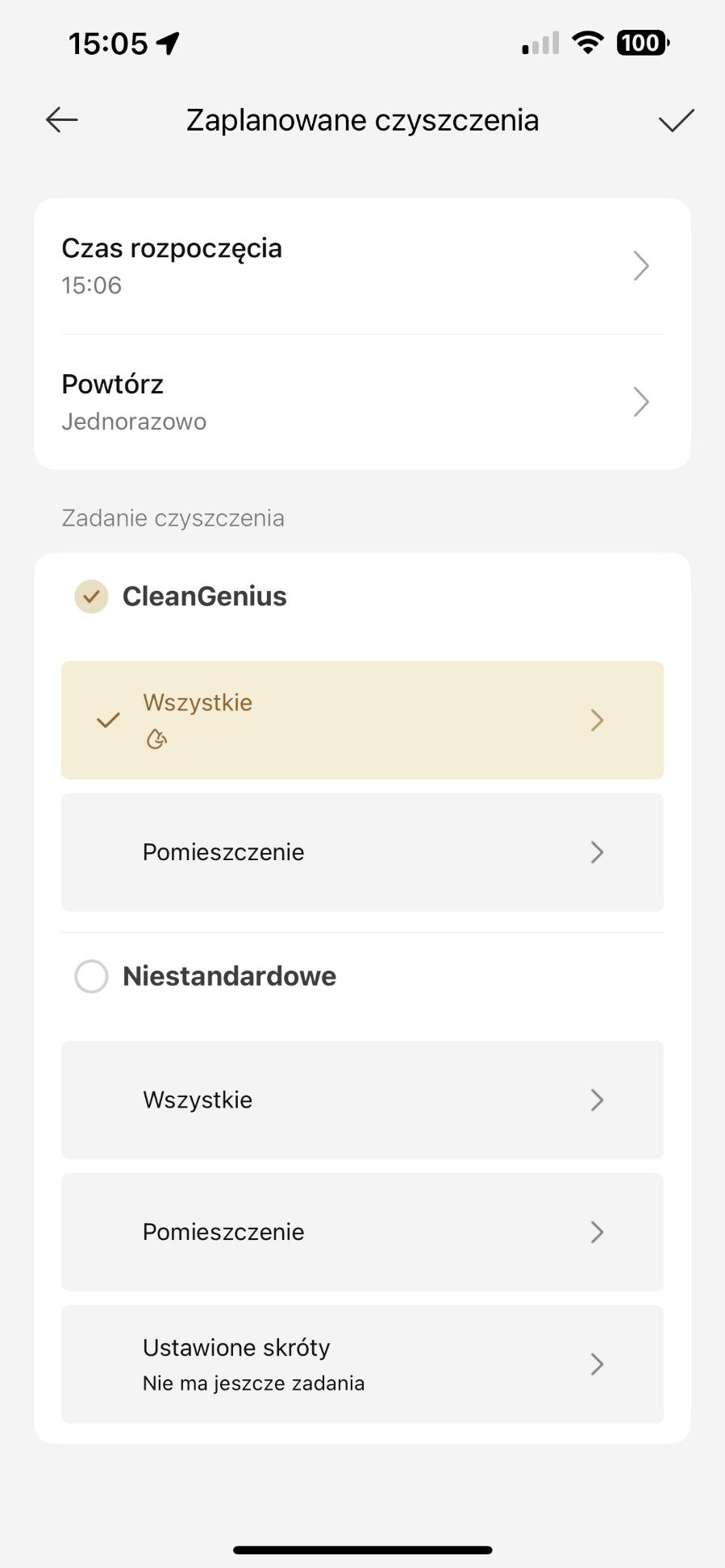
Task: Expand CleanGenius Pomieszczenie chevron
Action: click(597, 852)
